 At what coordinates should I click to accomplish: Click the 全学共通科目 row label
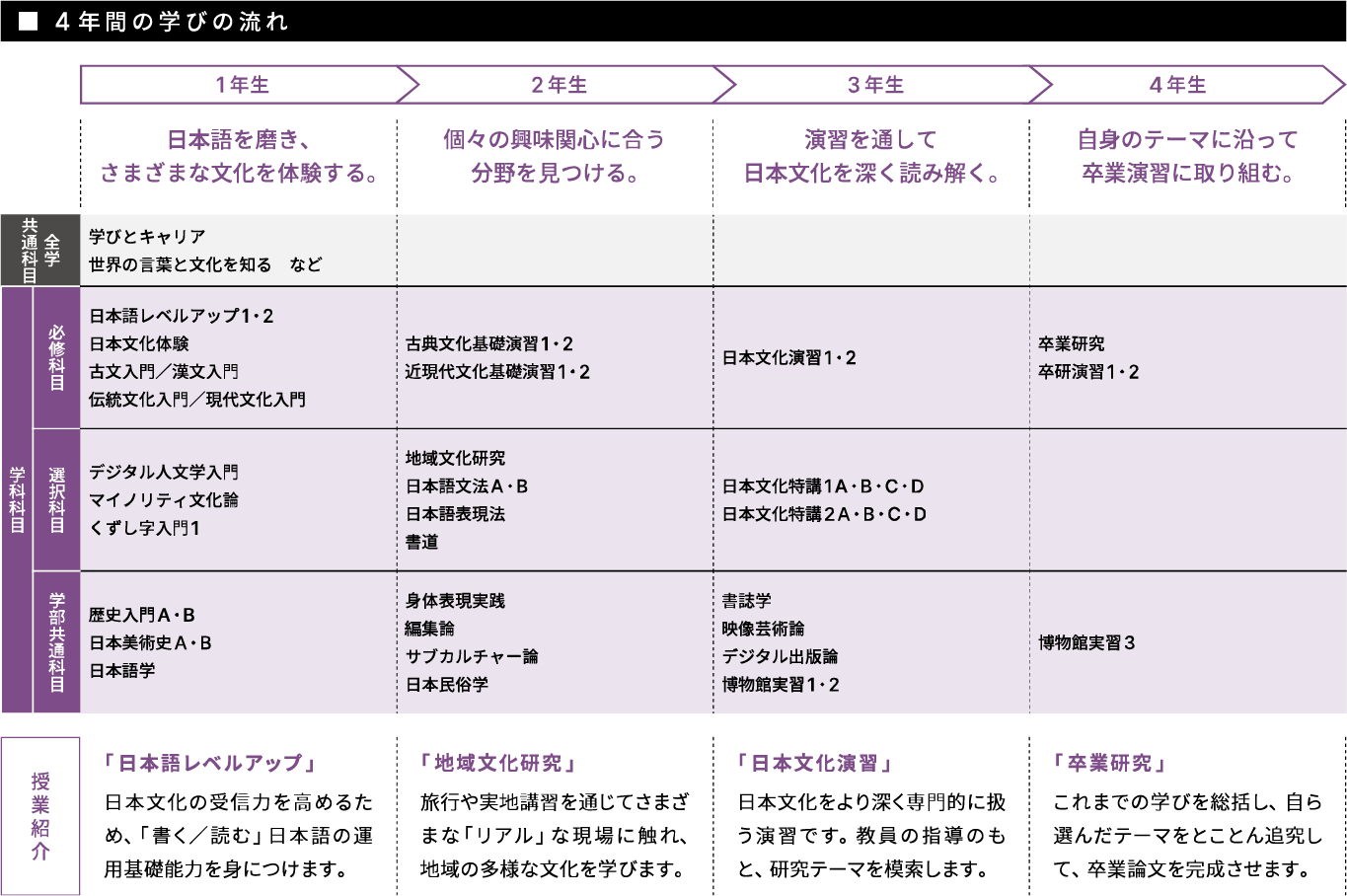pyautogui.click(x=40, y=251)
